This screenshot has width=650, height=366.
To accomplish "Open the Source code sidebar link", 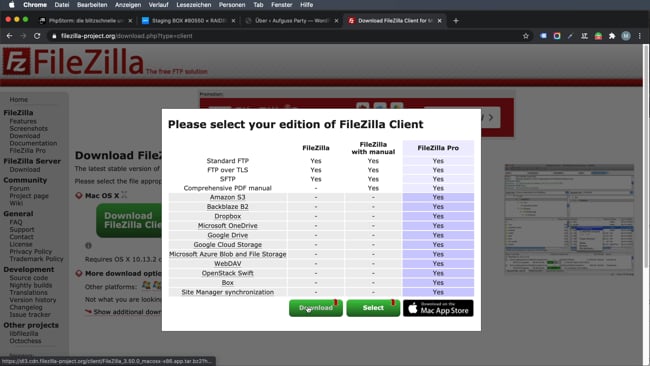I will (x=29, y=278).
